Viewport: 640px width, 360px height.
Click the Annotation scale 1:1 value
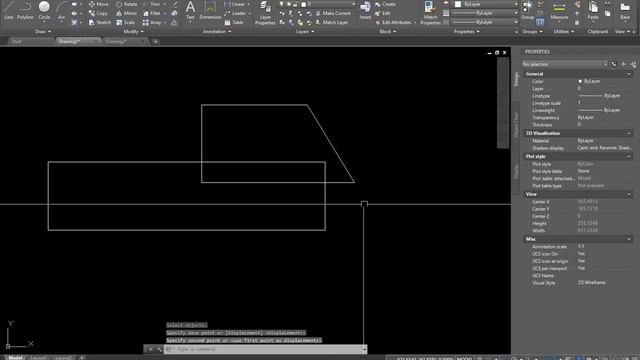click(x=581, y=247)
